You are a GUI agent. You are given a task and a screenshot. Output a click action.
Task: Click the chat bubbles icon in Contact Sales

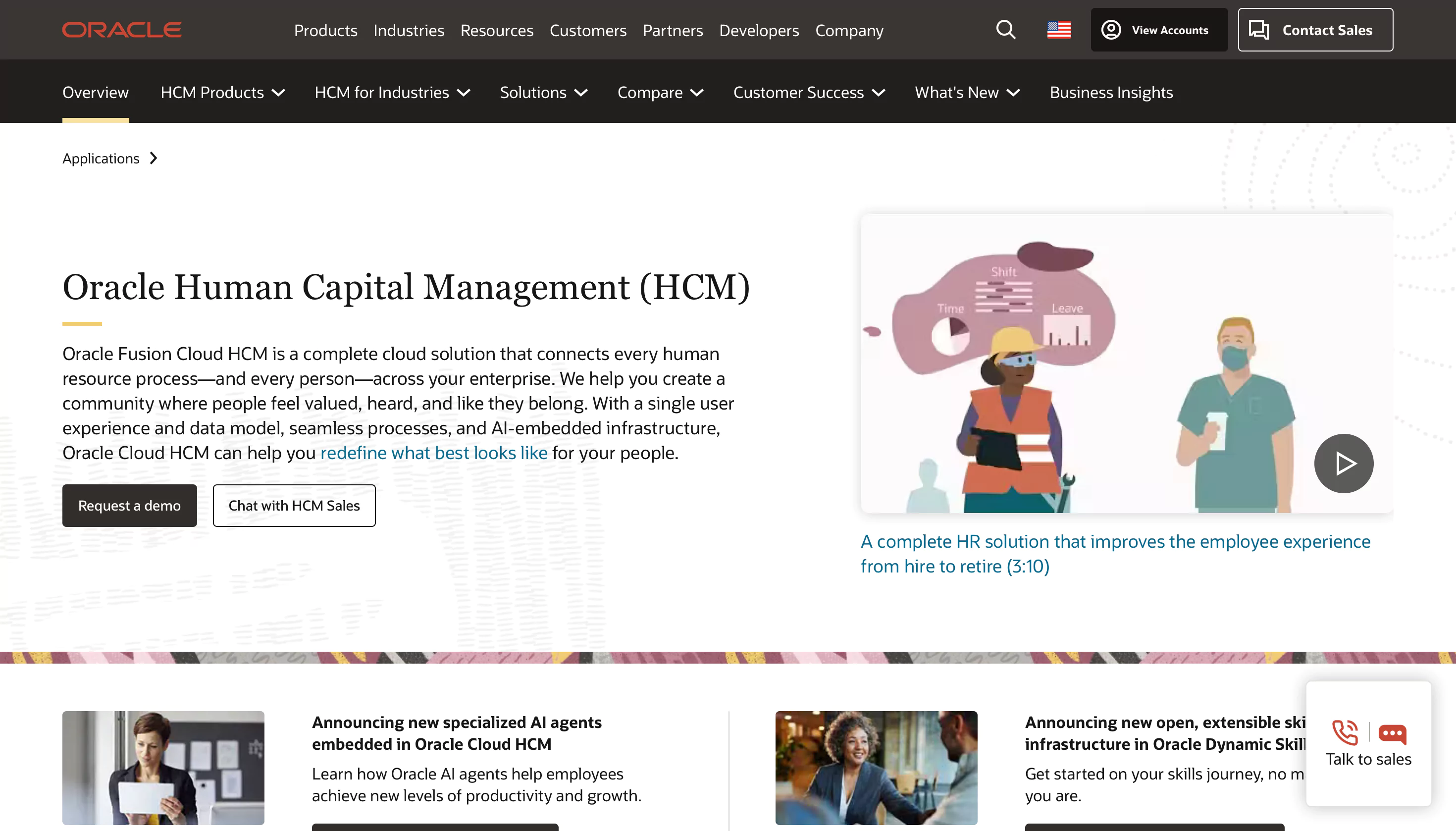click(1258, 30)
